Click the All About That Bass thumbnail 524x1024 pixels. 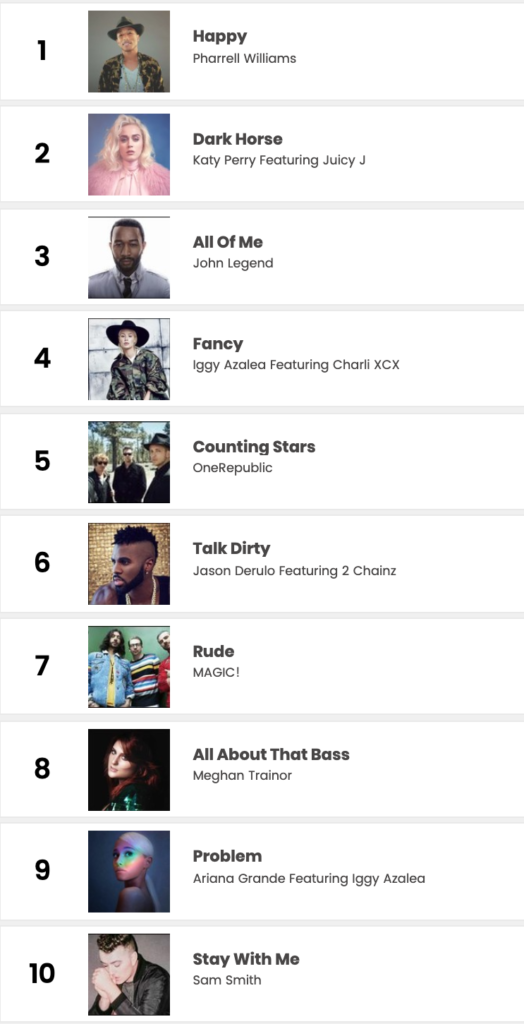point(129,769)
